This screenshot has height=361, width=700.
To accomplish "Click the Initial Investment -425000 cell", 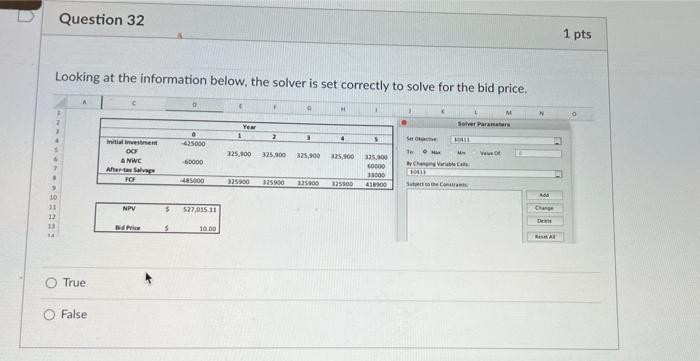I will click(194, 144).
